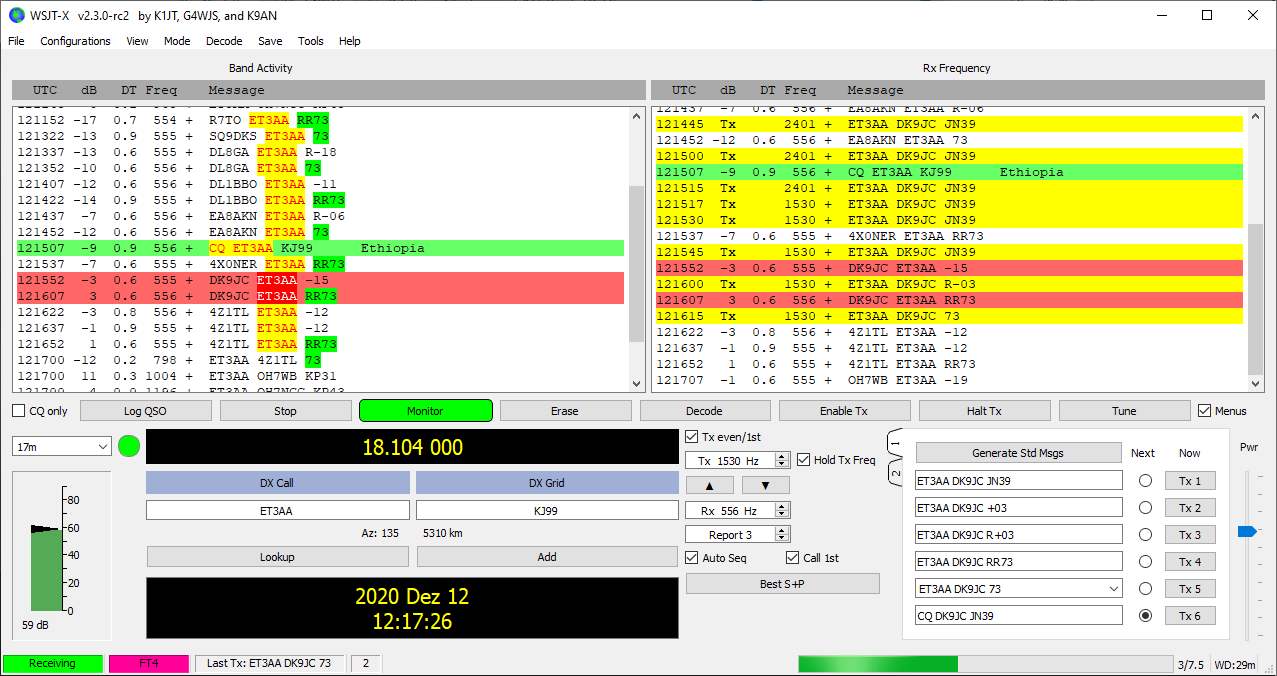Click the Tx 5 button
Viewport: 1277px width, 676px height.
pos(1190,589)
